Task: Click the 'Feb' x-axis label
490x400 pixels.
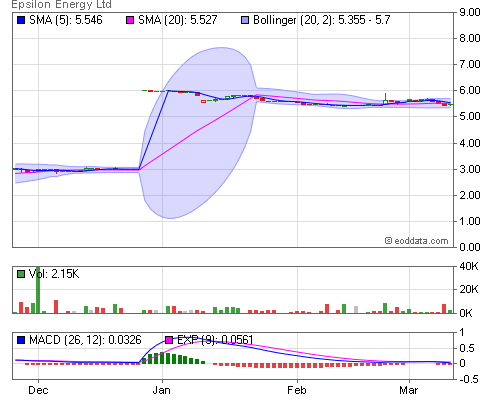Action: tap(297, 390)
